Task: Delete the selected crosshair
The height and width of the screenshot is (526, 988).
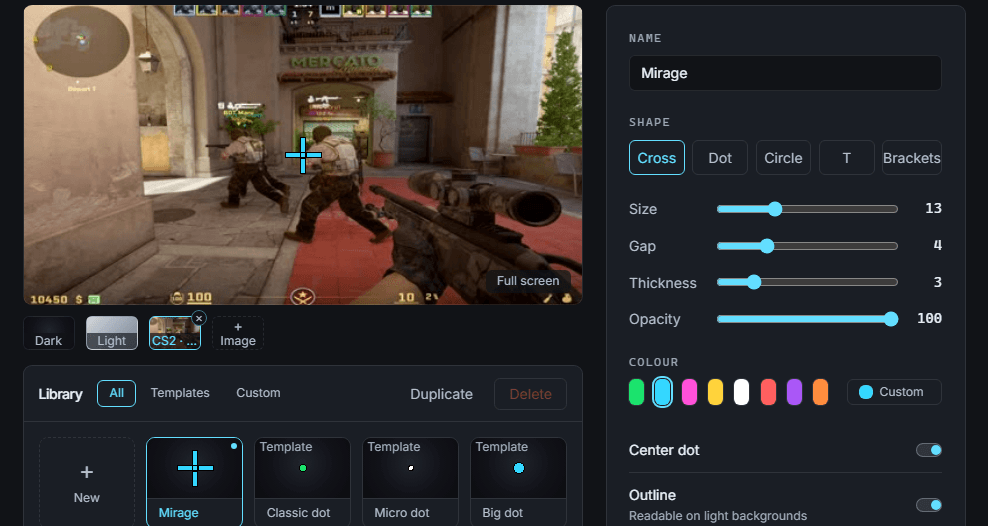Action: pos(530,394)
